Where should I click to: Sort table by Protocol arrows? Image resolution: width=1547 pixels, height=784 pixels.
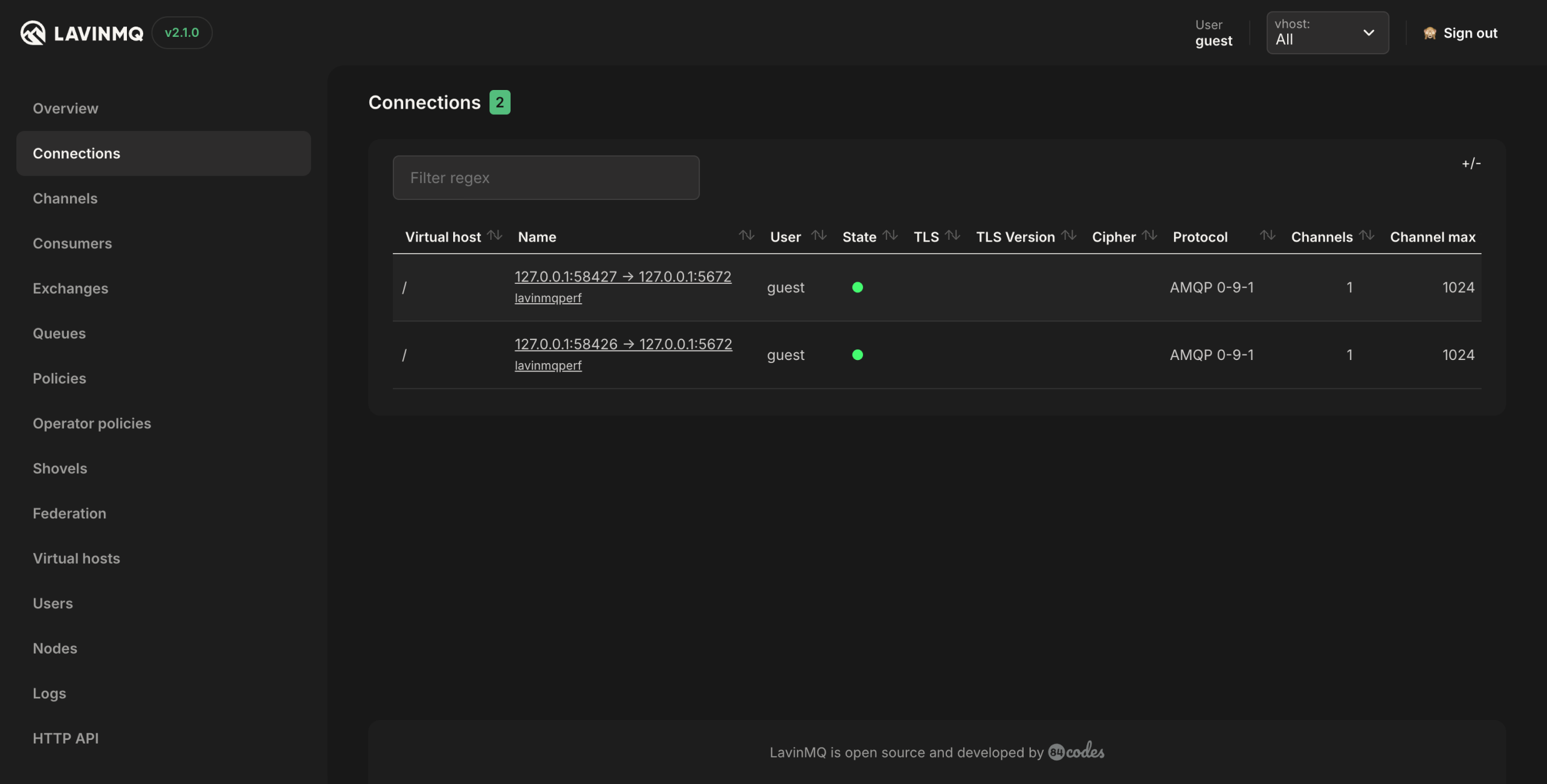click(1268, 235)
